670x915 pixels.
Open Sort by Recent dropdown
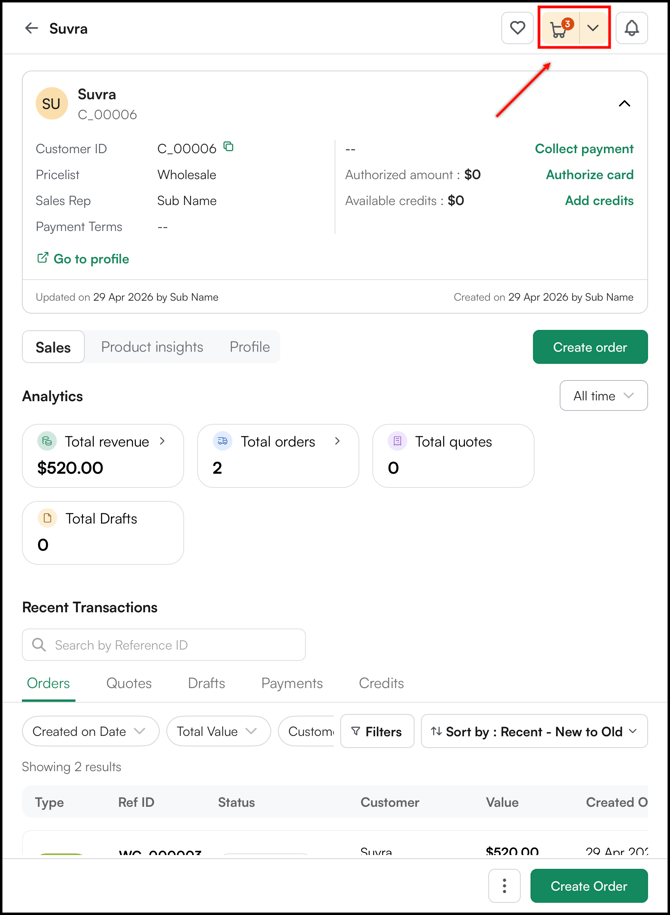point(535,731)
